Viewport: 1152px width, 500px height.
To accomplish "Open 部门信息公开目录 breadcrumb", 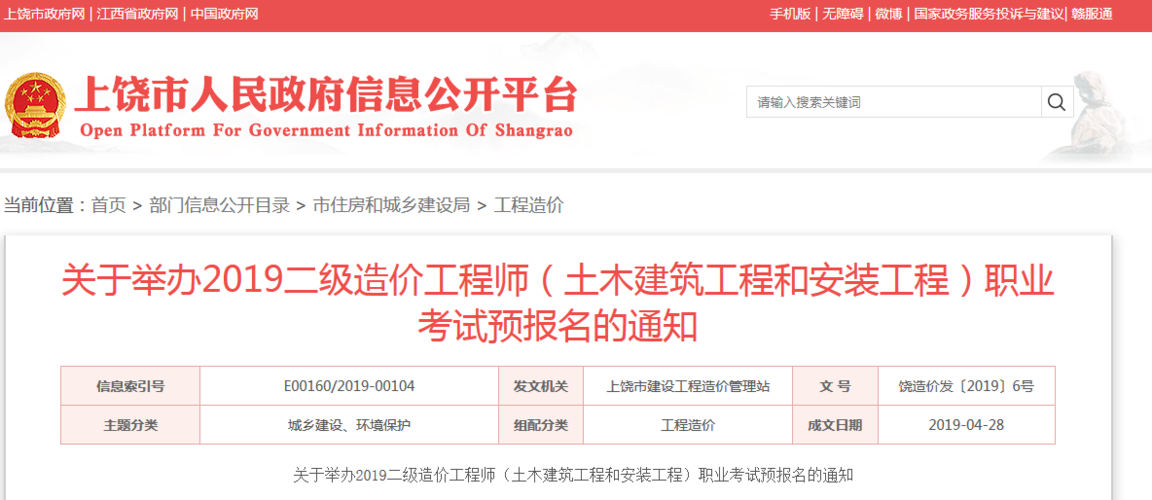I will (219, 206).
